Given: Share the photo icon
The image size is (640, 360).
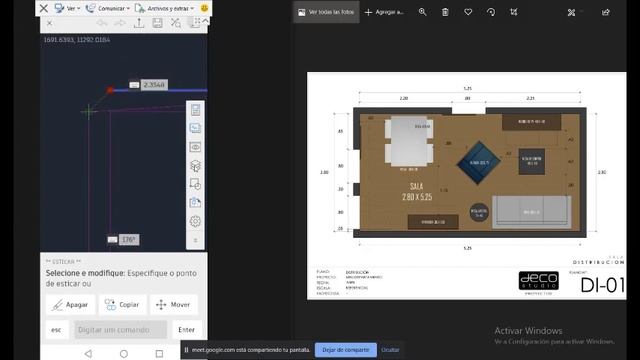Looking at the screenshot, I should click(606, 12).
